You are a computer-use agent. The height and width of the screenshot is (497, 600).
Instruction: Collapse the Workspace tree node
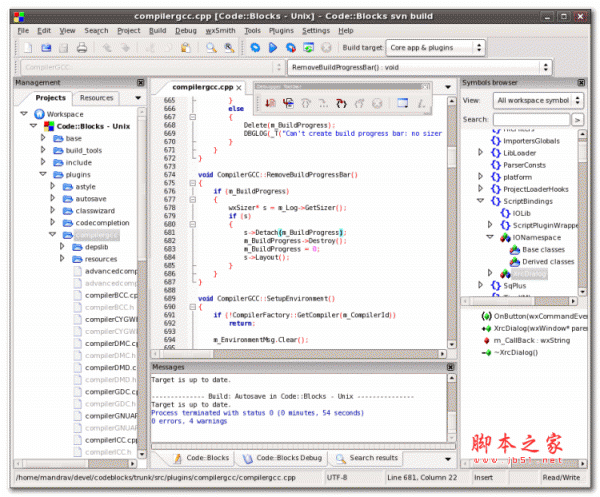pyautogui.click(x=24, y=114)
